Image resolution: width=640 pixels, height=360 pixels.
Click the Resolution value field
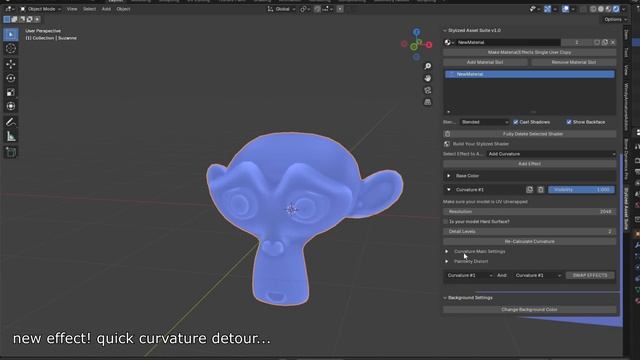click(529, 212)
